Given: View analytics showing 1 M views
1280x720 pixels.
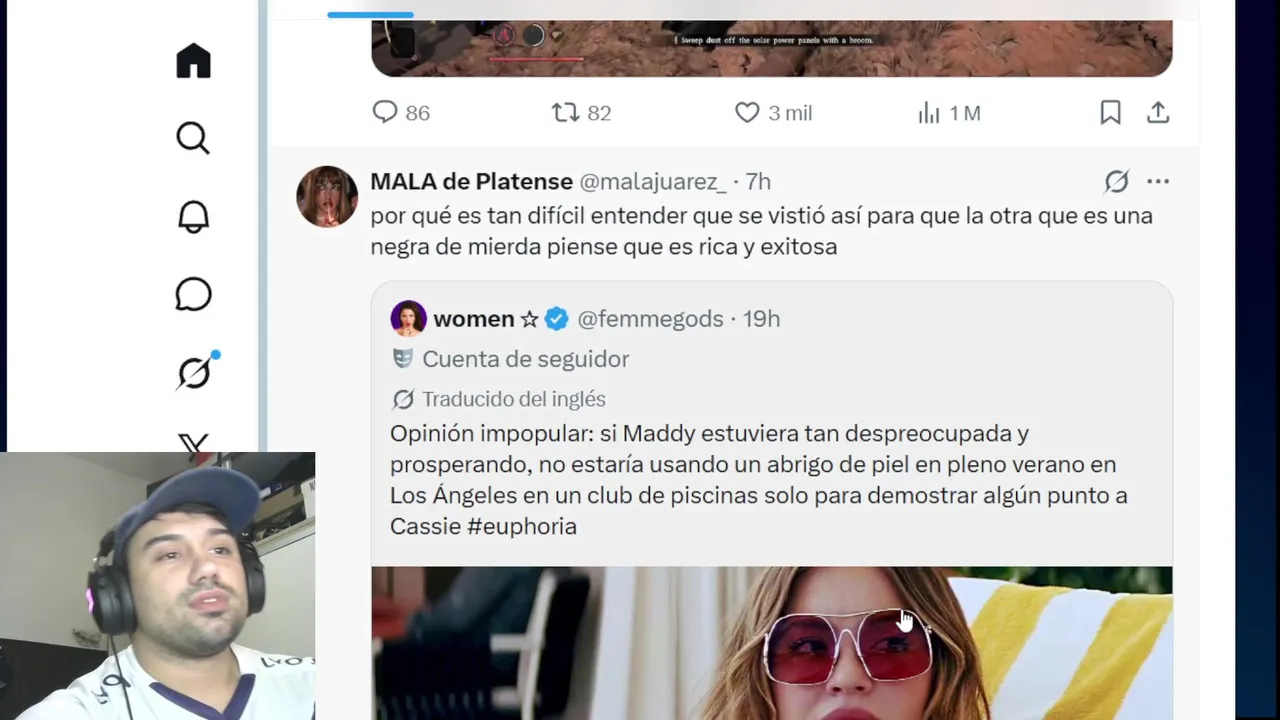Looking at the screenshot, I should (x=948, y=113).
